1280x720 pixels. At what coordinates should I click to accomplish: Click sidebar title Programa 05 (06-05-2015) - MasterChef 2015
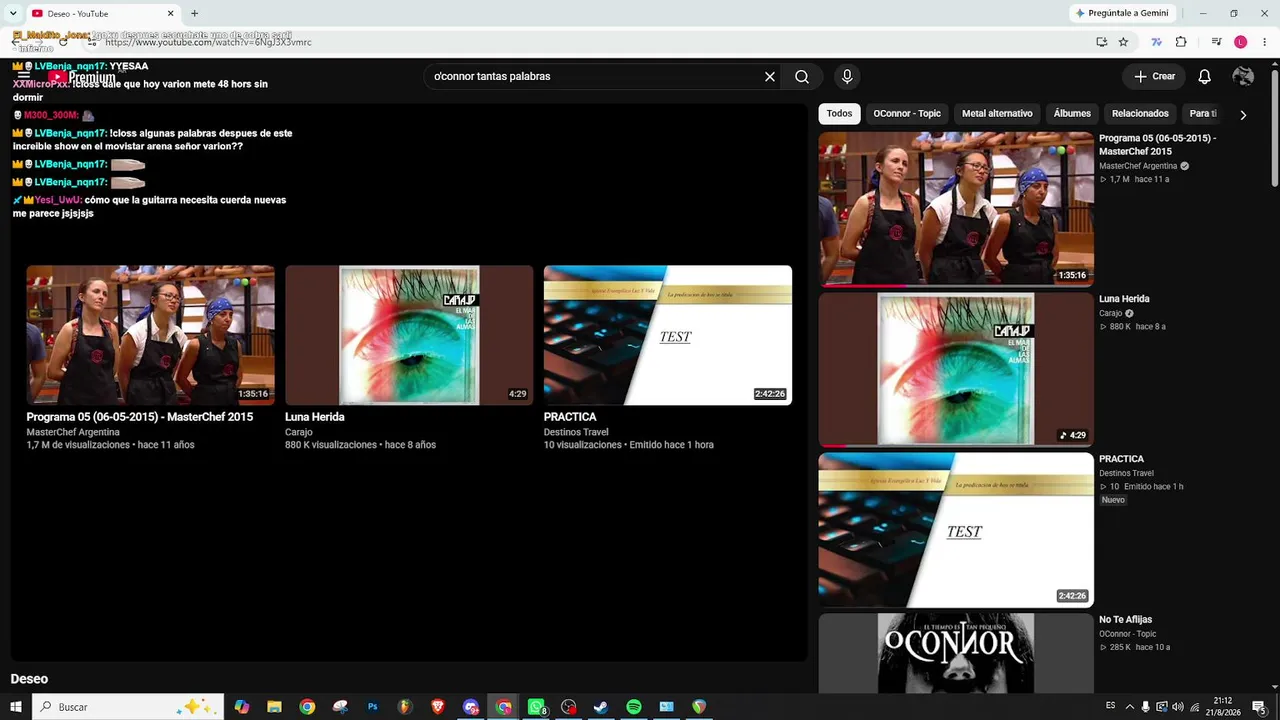click(x=1158, y=145)
